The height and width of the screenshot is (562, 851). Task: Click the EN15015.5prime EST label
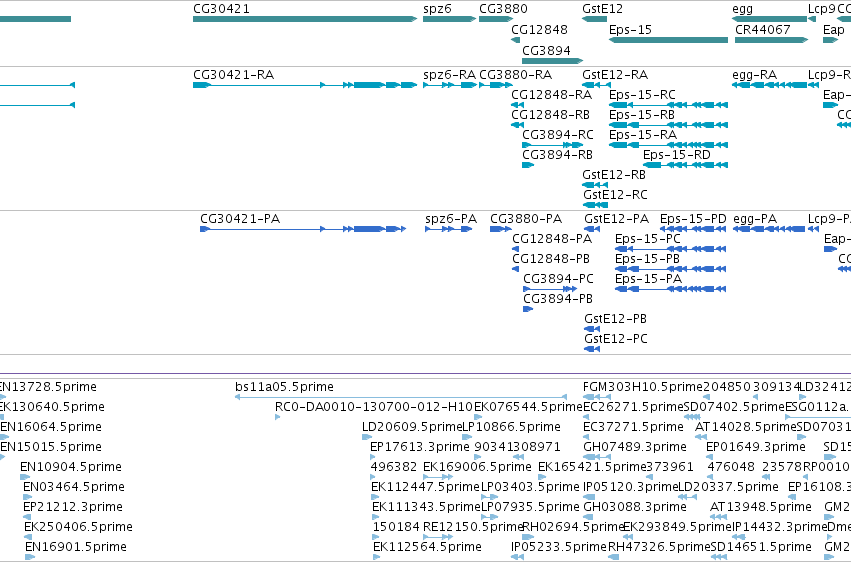coord(51,447)
